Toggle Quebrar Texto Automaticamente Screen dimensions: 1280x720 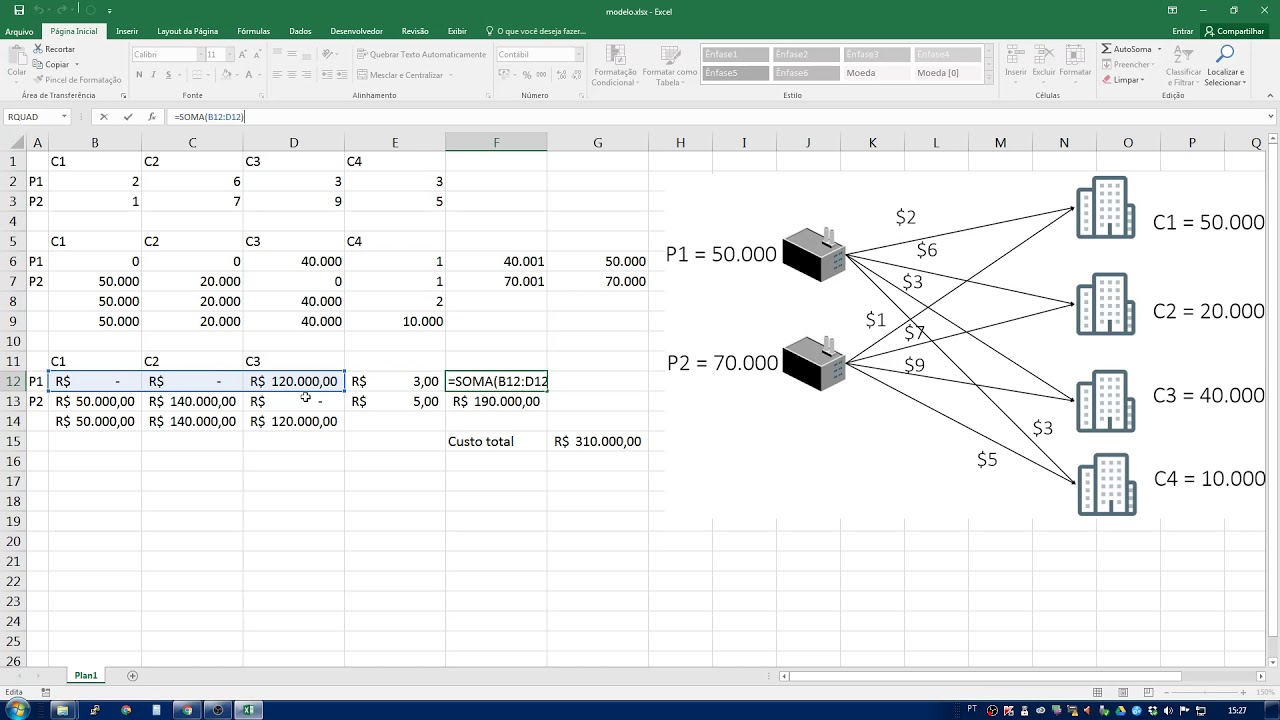click(421, 54)
